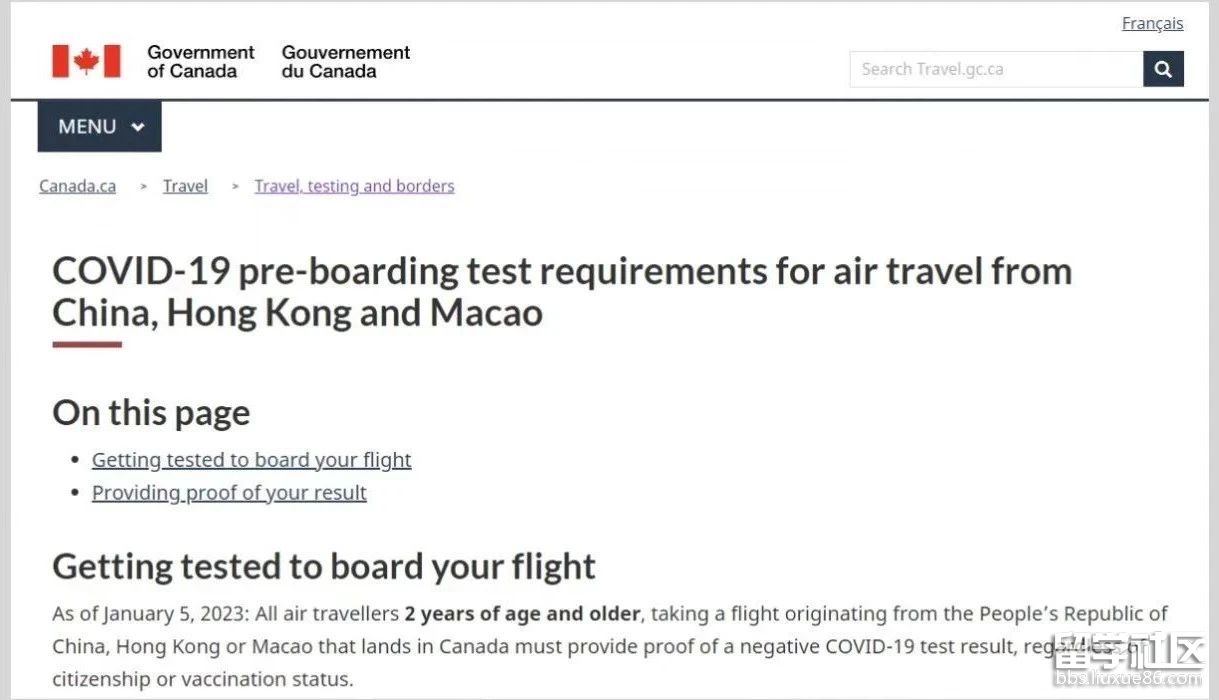
Task: Focus the Search Travel.gc.ca field
Action: coord(996,69)
